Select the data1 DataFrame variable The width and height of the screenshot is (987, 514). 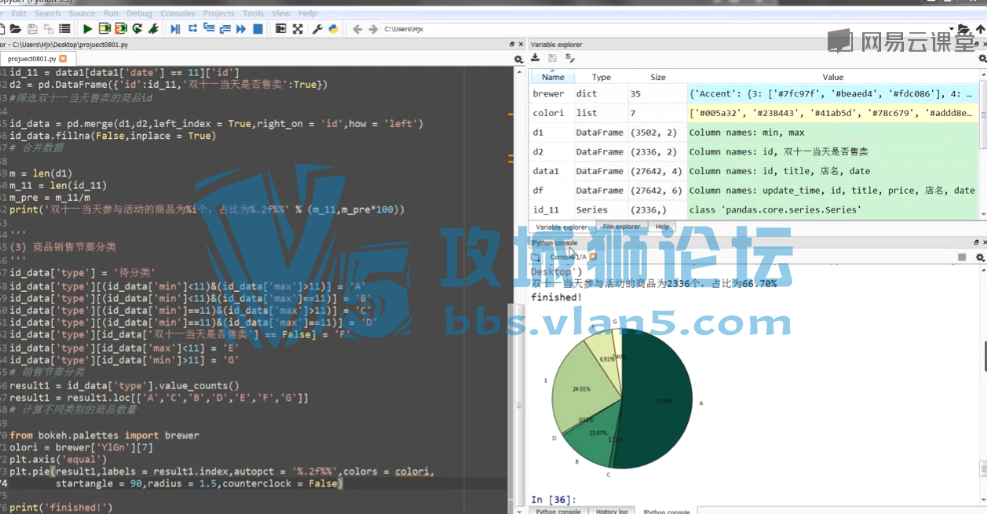click(754, 171)
